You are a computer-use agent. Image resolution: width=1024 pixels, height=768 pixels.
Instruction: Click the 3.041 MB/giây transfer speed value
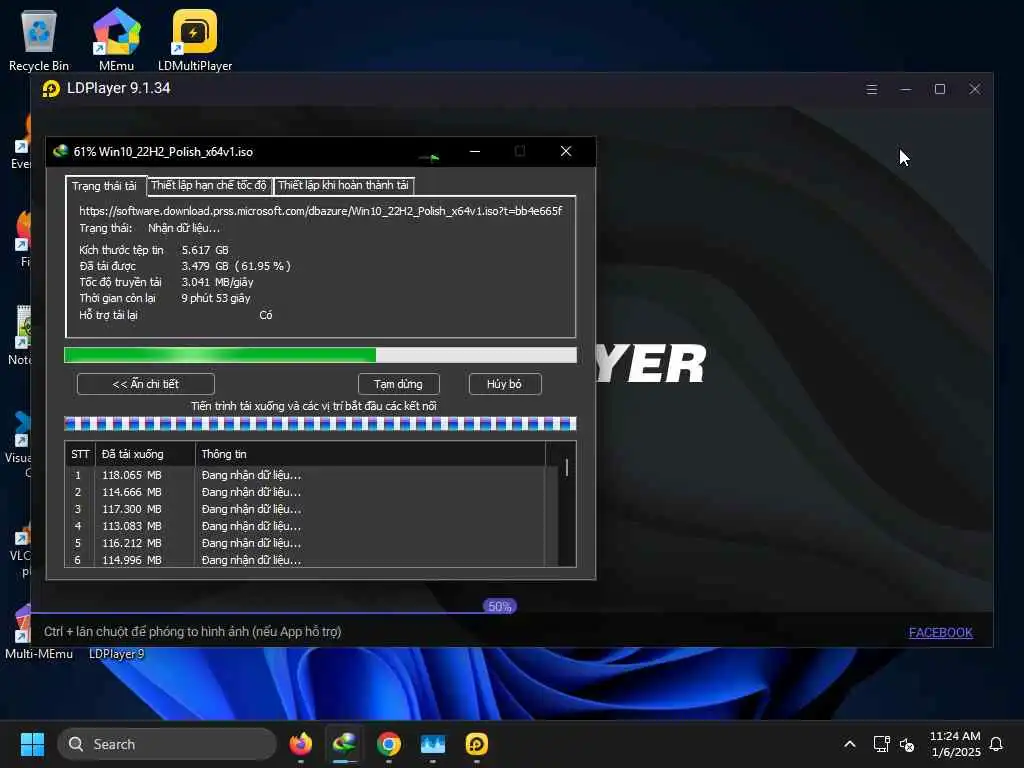tap(217, 282)
